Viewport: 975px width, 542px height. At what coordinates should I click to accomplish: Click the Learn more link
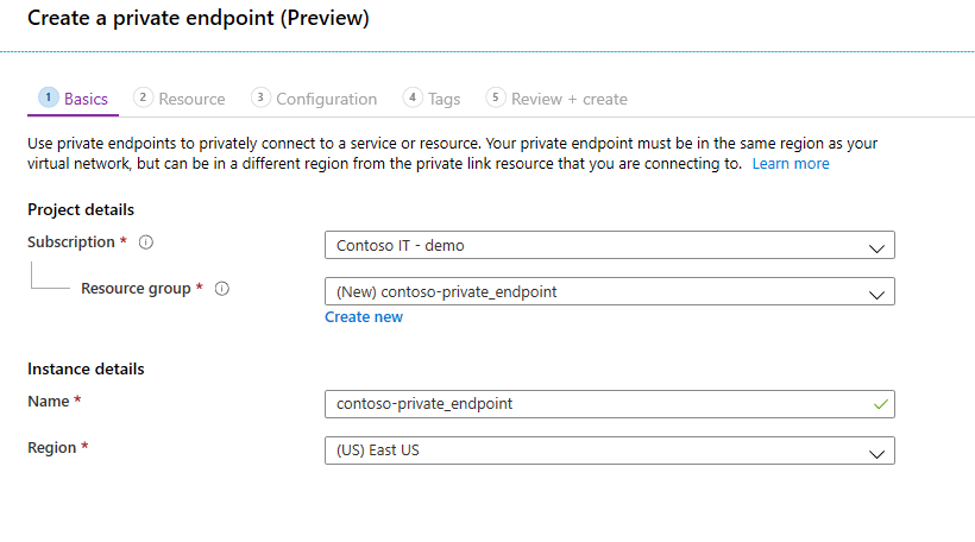(790, 164)
